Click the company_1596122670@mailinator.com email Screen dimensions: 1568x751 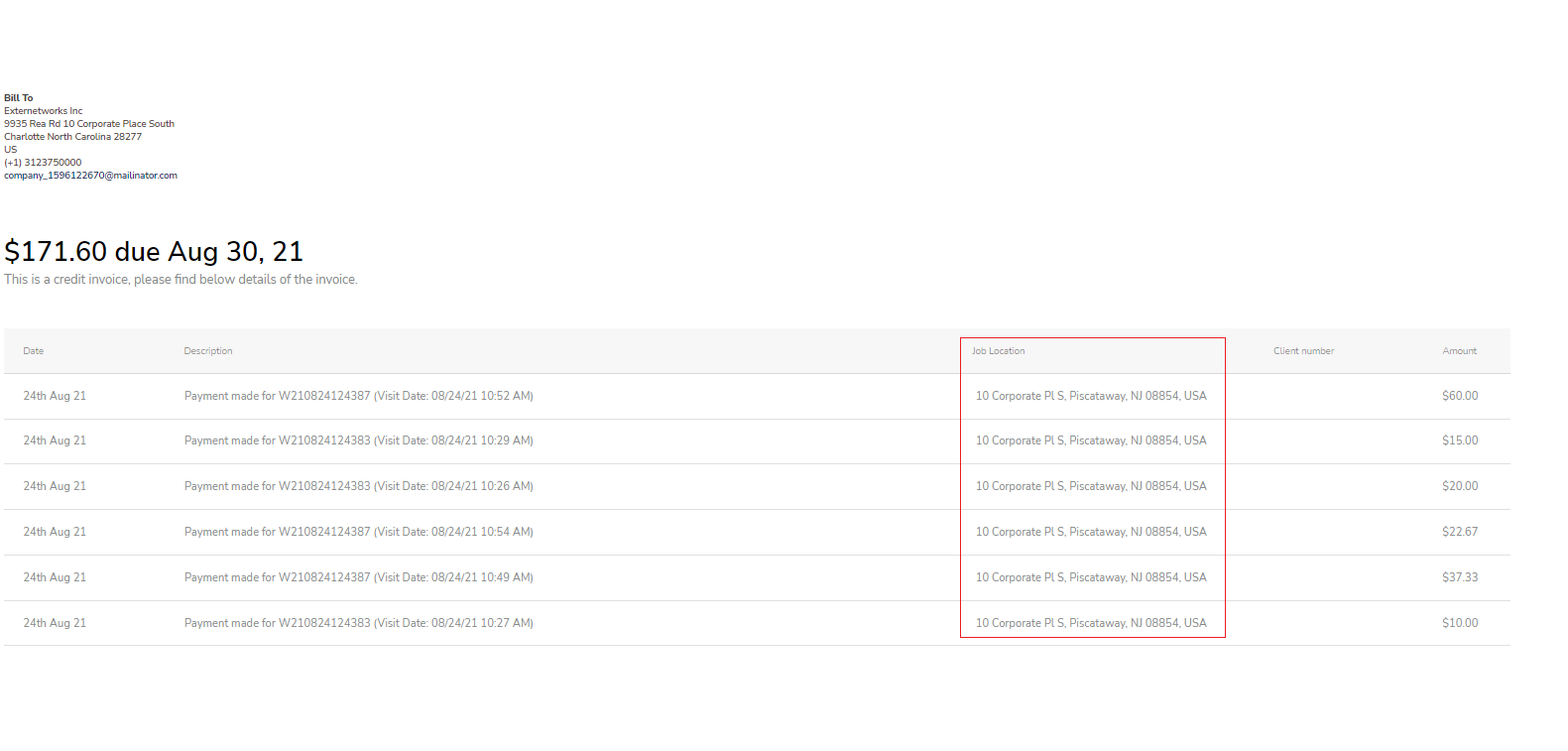(90, 176)
